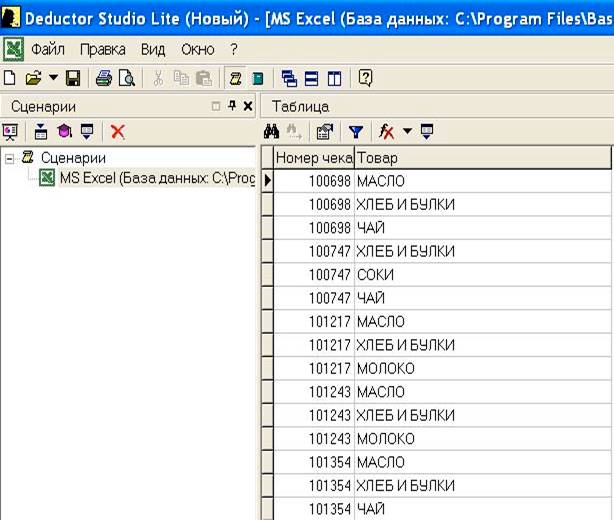Image resolution: width=614 pixels, height=520 pixels.
Task: Open the dropdown arrow beside Open folder
Action: [53, 78]
